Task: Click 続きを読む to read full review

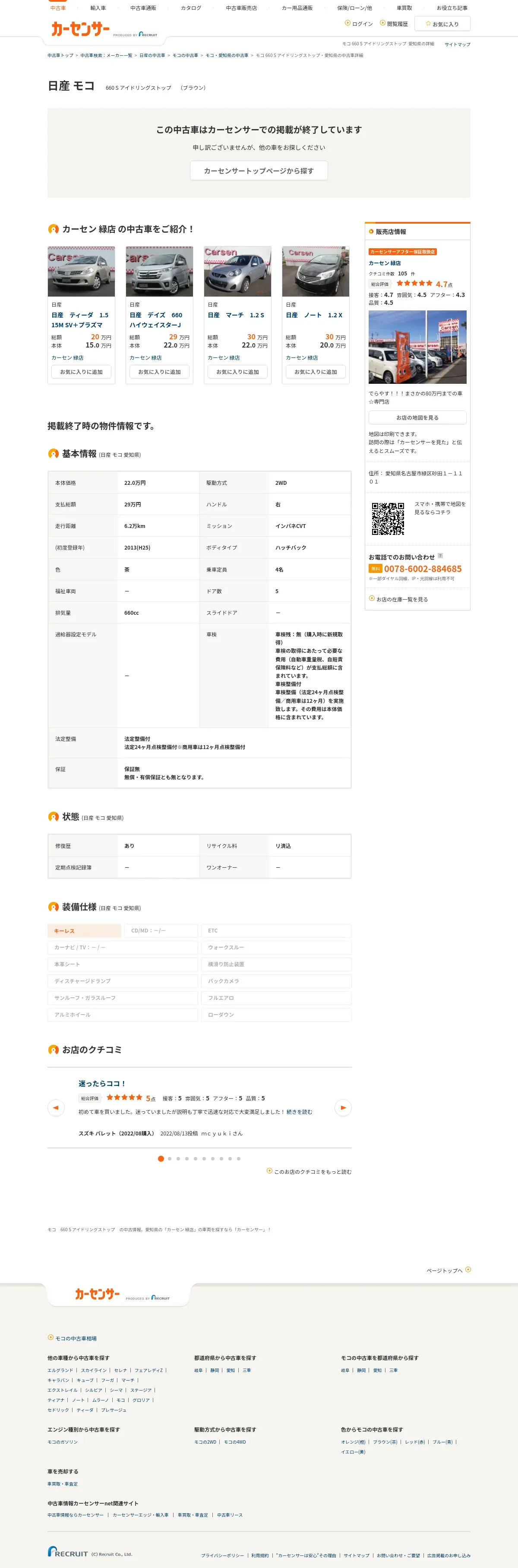Action: 300,1112
